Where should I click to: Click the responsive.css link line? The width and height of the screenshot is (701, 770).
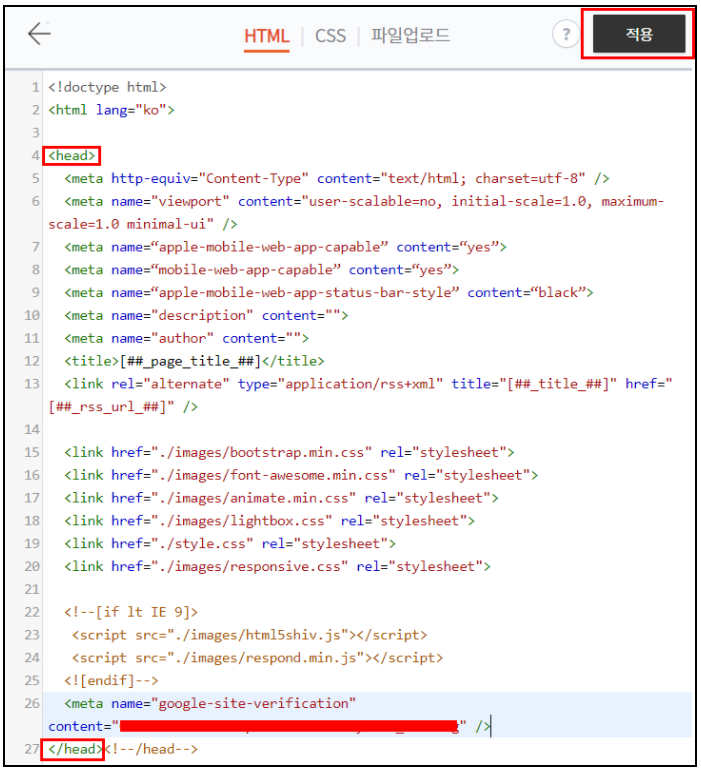click(278, 566)
